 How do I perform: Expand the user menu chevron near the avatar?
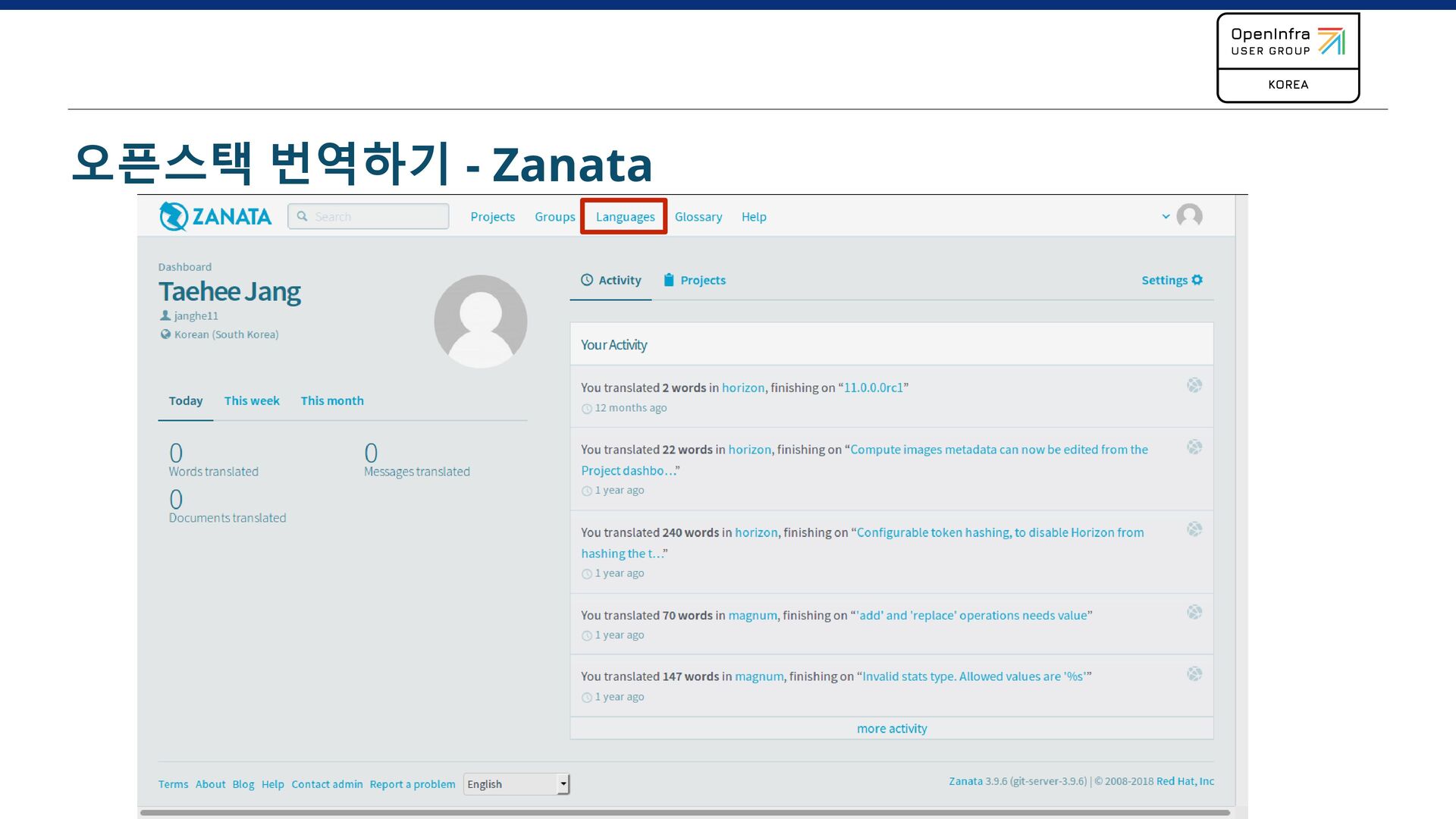(1166, 217)
